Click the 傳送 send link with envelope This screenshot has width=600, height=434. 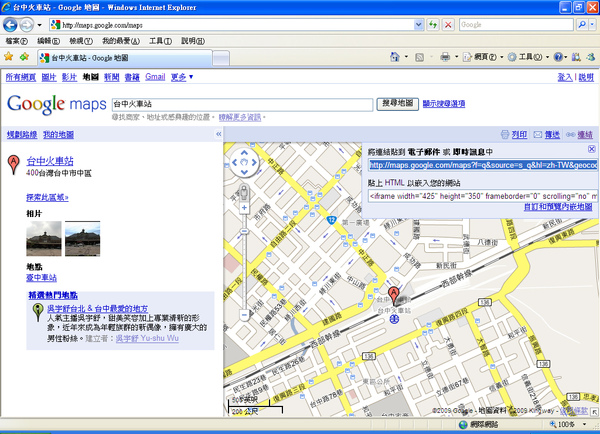[x=547, y=135]
